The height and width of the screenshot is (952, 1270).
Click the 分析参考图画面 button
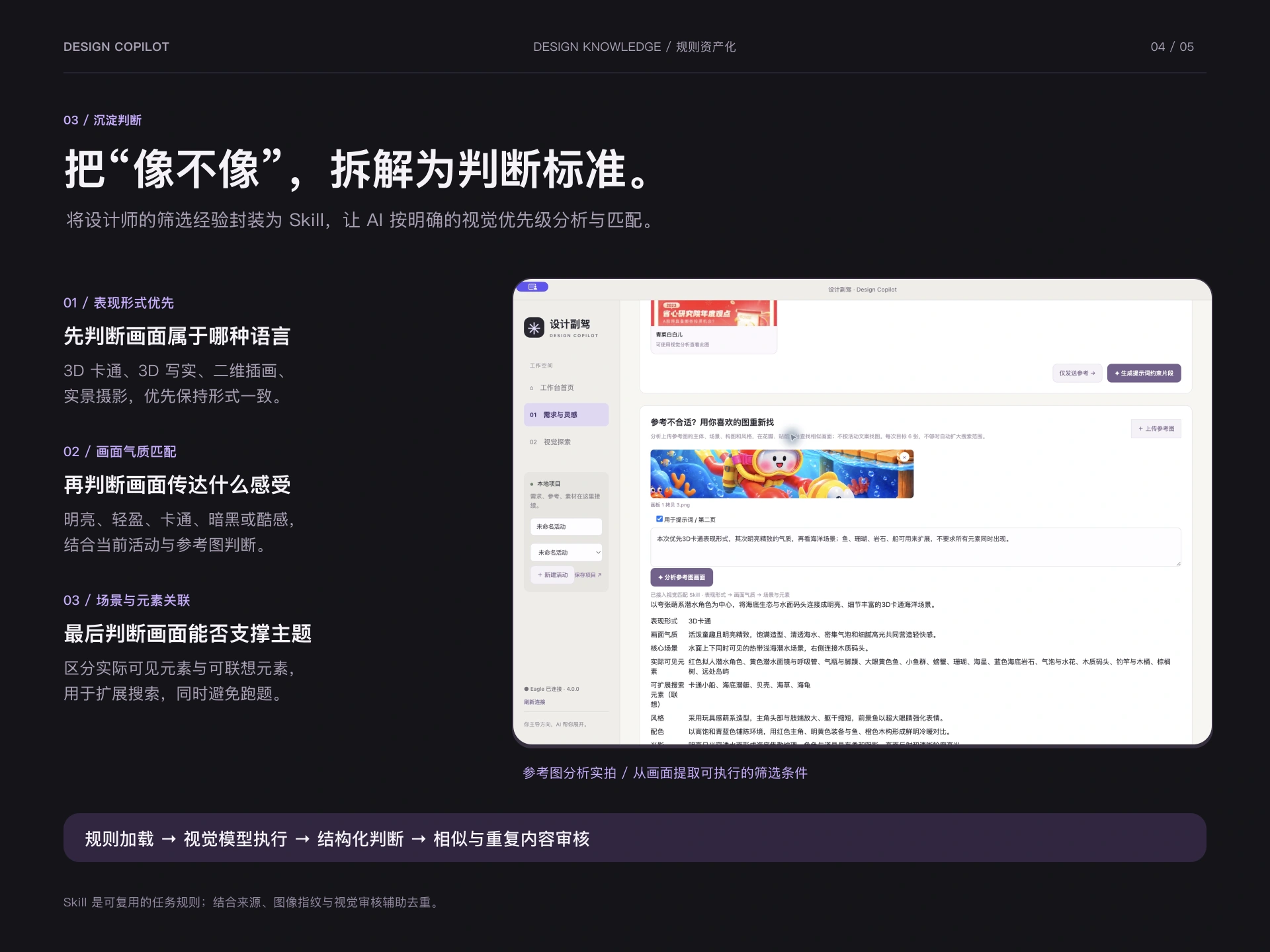[681, 577]
